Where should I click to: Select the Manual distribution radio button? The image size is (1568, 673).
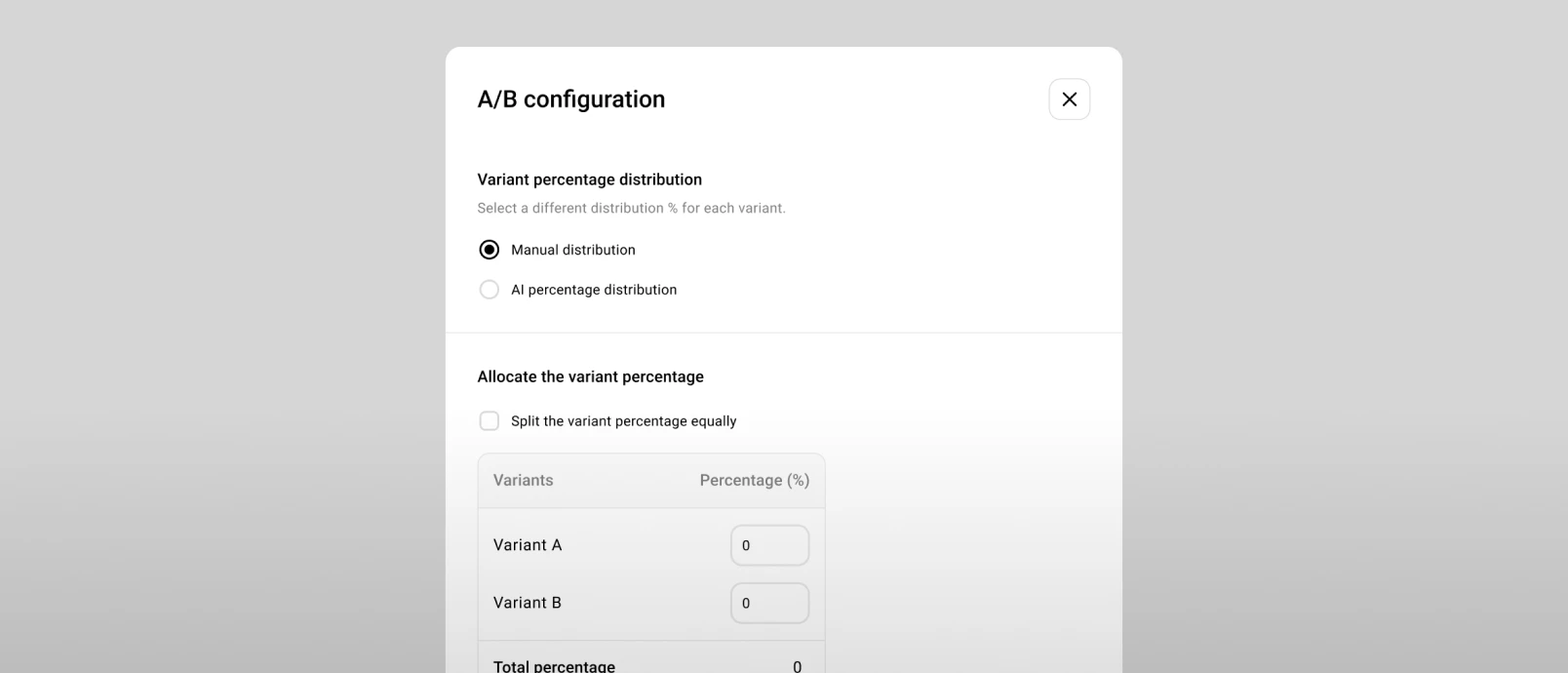490,250
